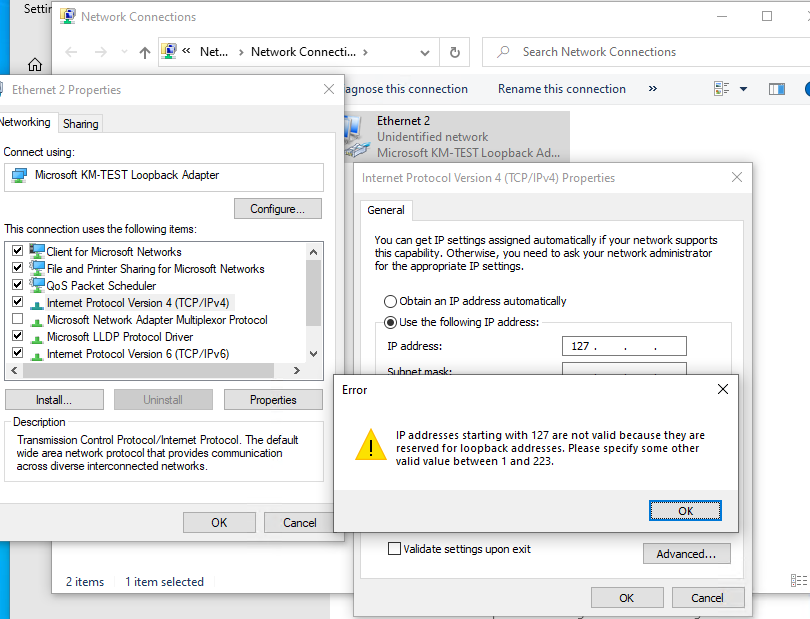This screenshot has width=810, height=619.
Task: Click the address bar control panel icon
Action: 169,51
